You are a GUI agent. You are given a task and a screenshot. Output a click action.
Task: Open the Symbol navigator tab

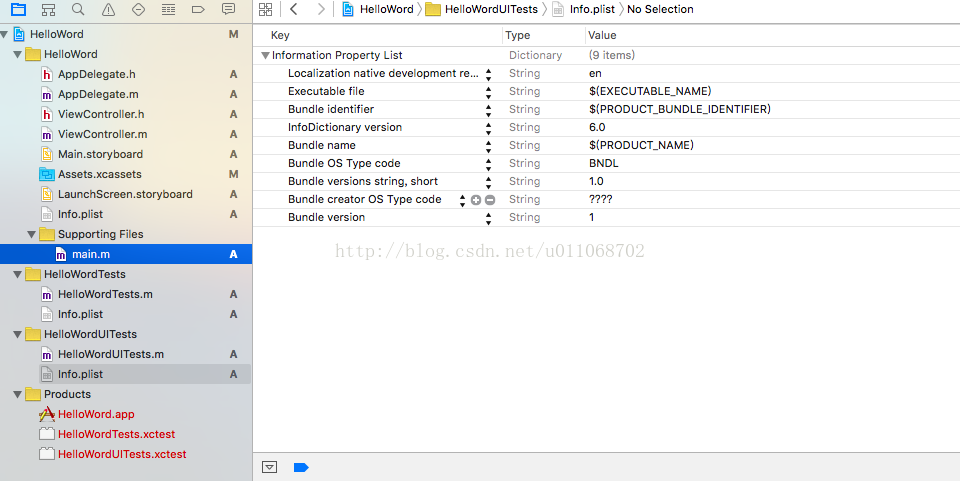point(48,9)
